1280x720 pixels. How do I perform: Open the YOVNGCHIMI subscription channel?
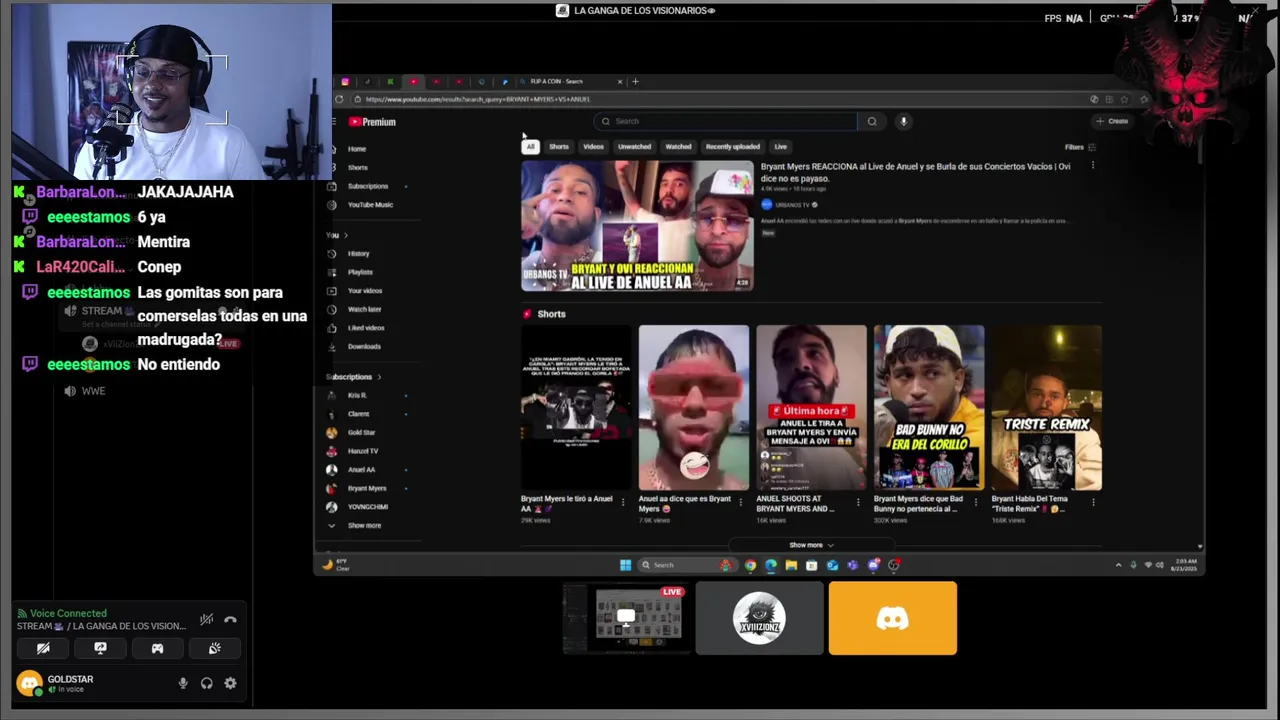366,507
